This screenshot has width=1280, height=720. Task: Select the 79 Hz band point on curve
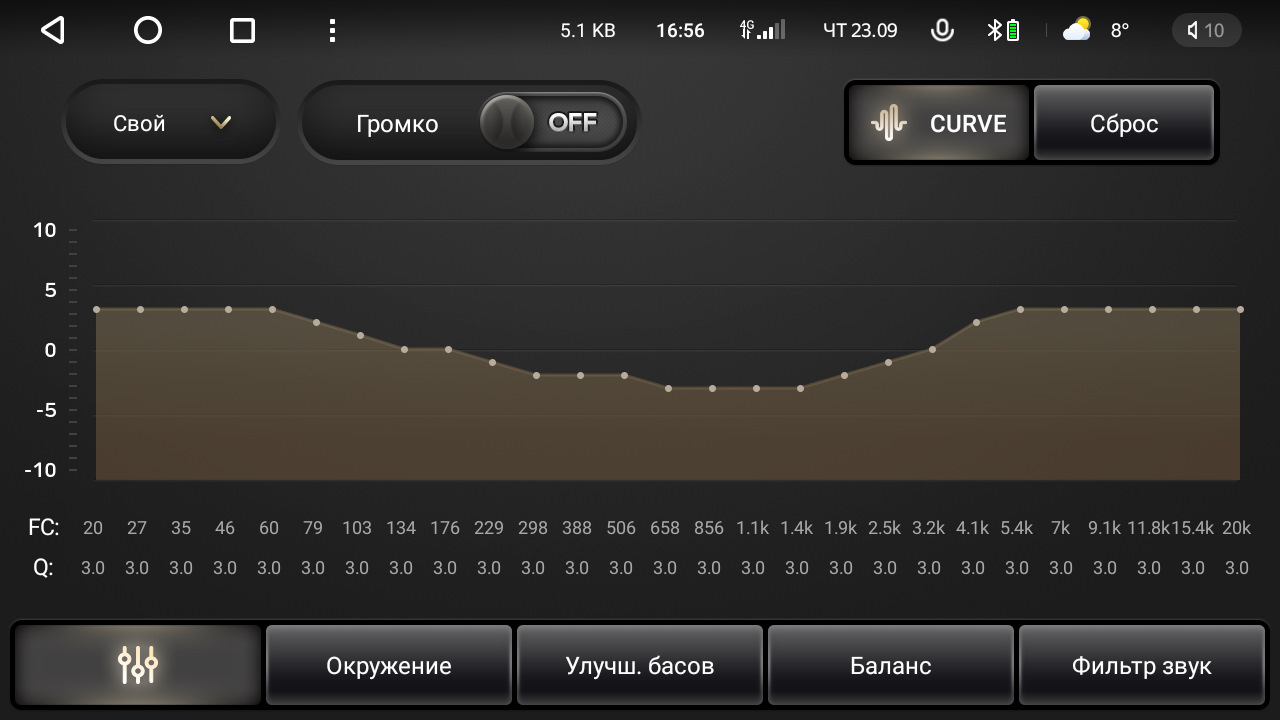click(x=316, y=323)
